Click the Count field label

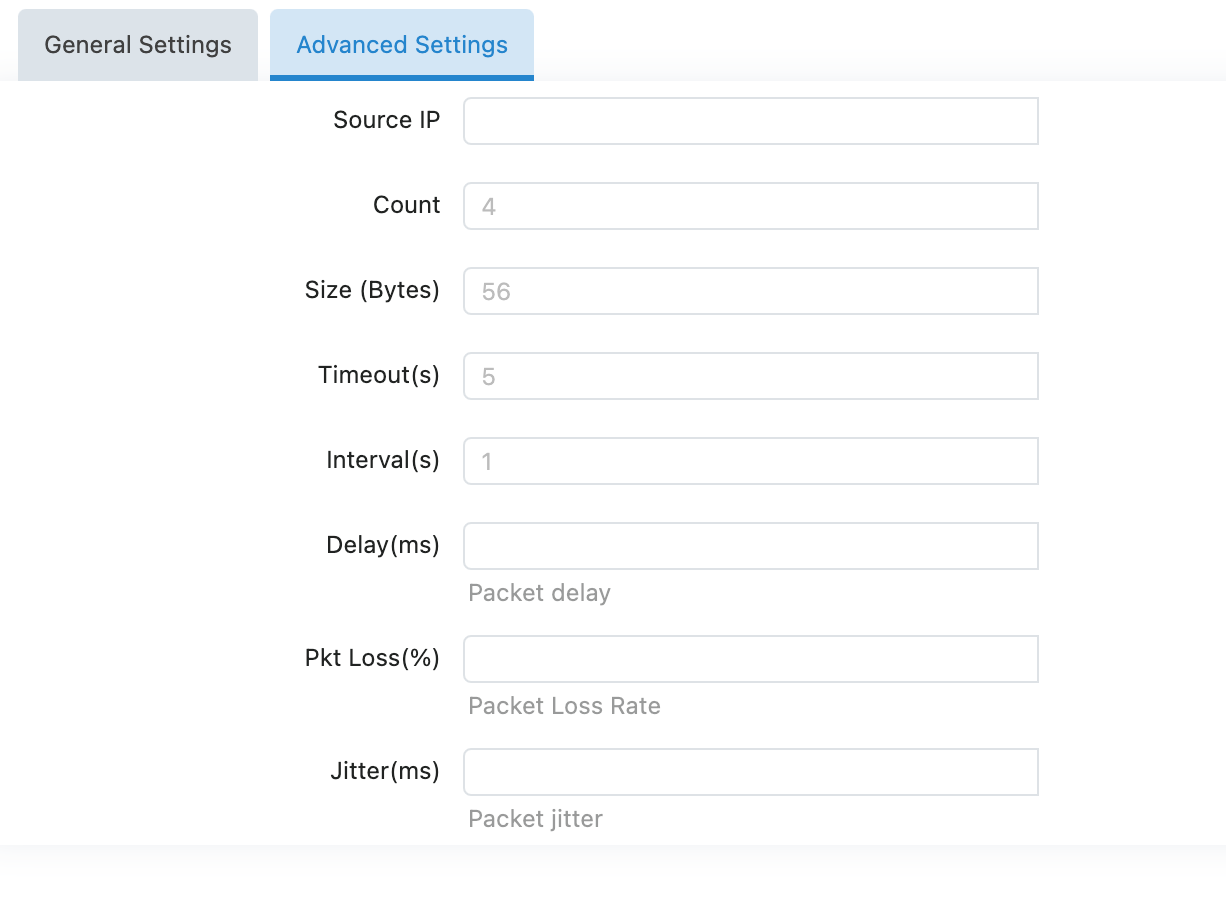tap(406, 205)
